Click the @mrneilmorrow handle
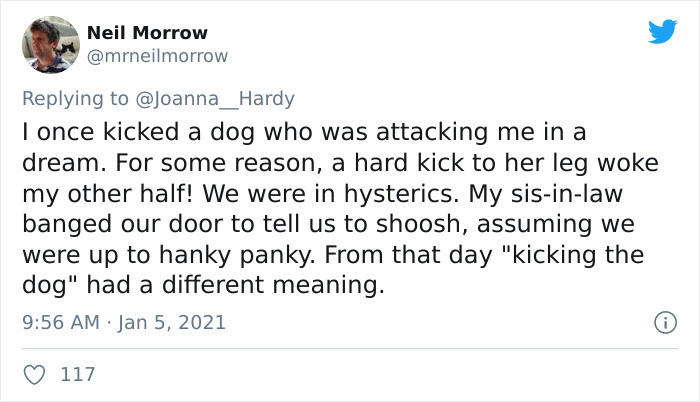The width and height of the screenshot is (700, 402). (157, 56)
